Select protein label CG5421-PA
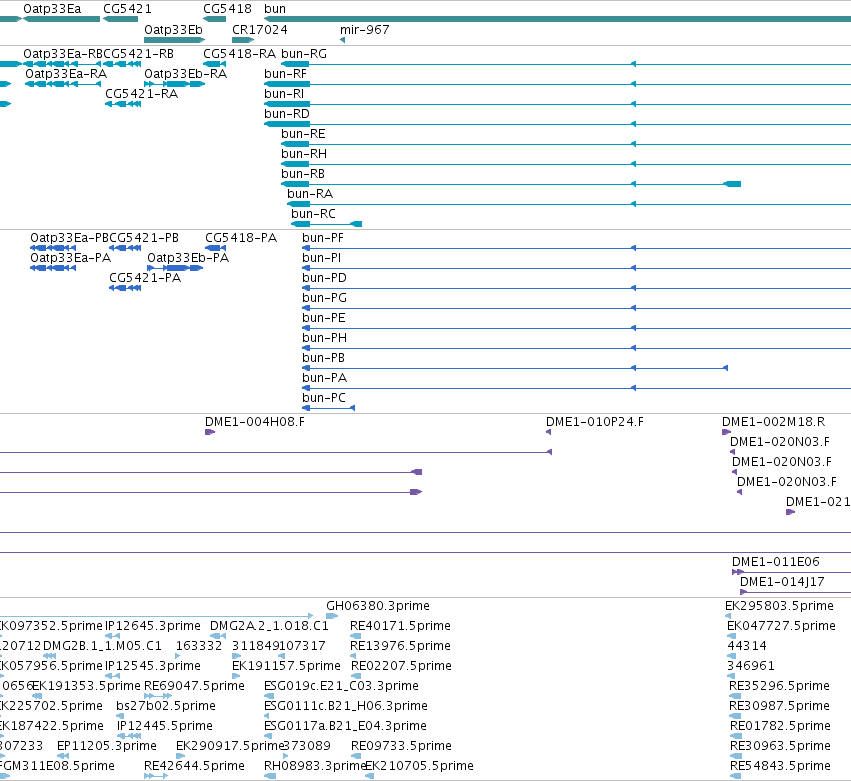851x781 pixels. tap(145, 278)
